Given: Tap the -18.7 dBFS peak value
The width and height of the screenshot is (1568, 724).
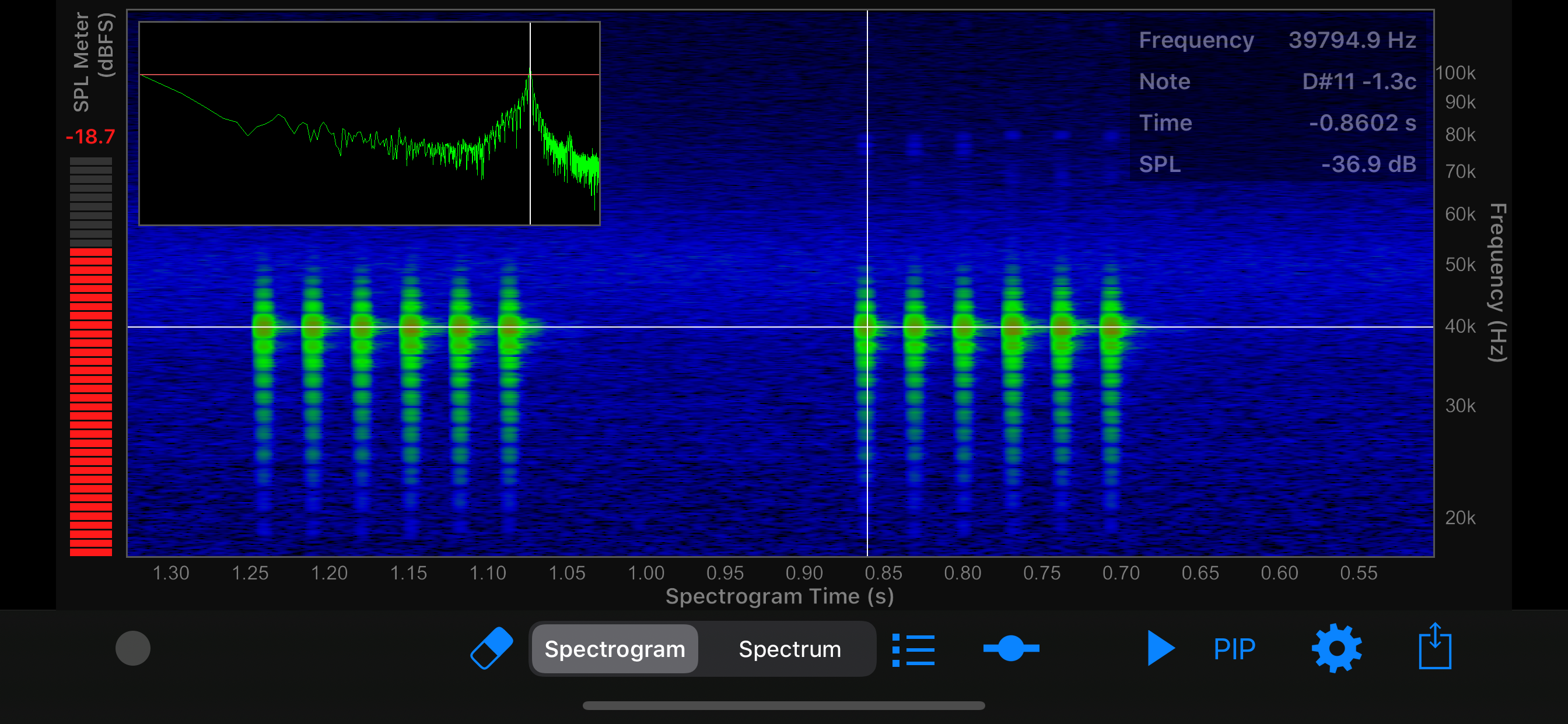Looking at the screenshot, I should [x=90, y=136].
